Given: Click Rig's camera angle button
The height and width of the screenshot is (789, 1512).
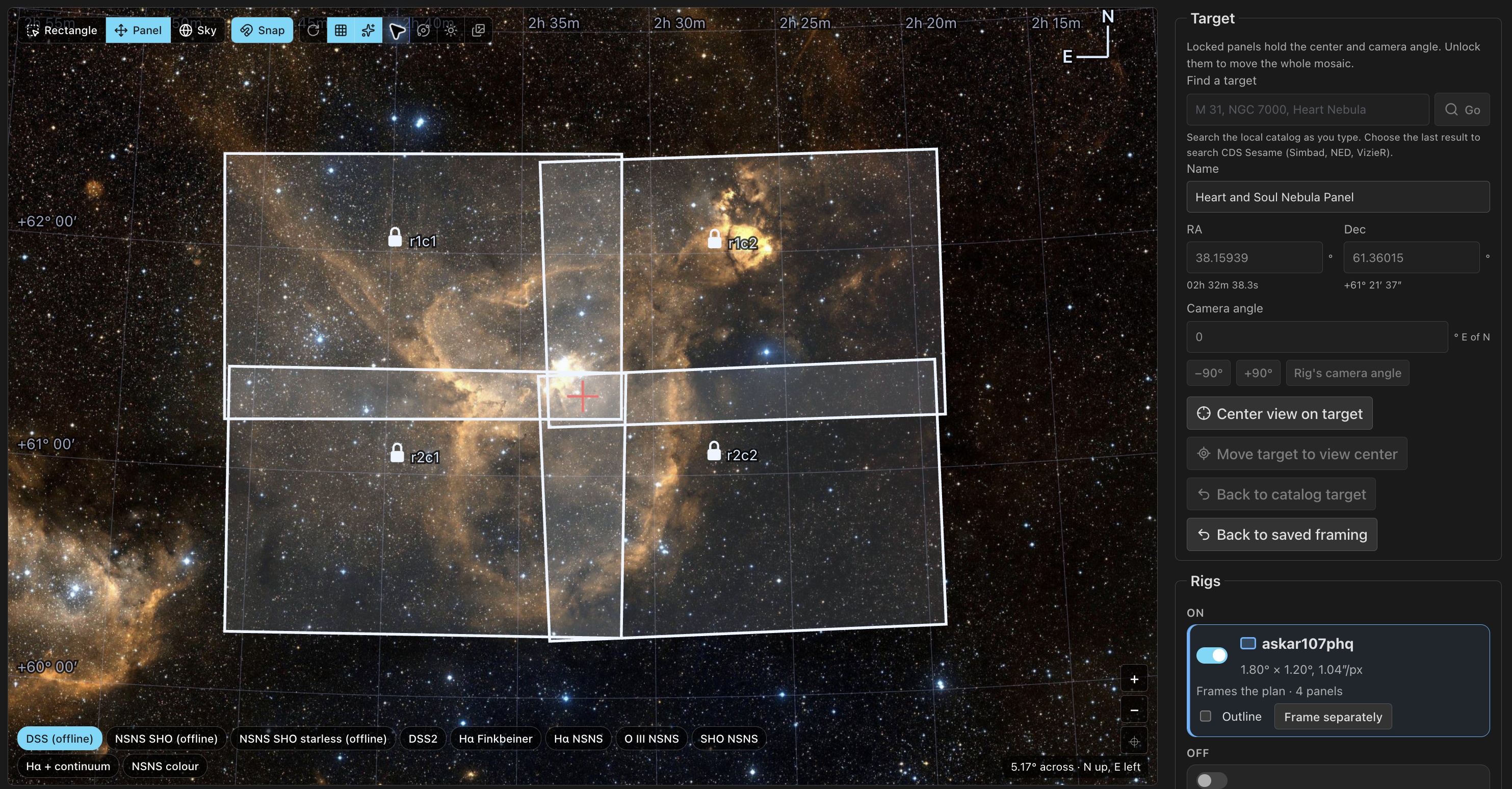Looking at the screenshot, I should click(x=1347, y=373).
